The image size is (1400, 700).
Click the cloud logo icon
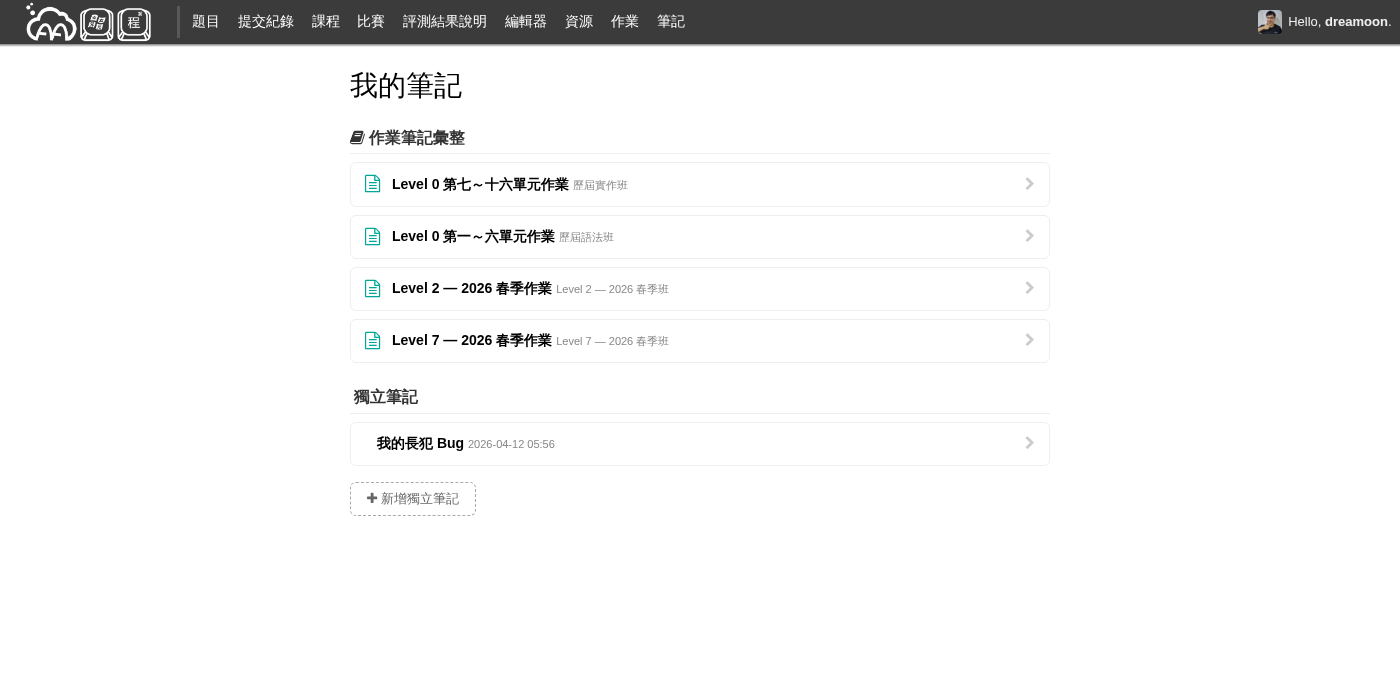click(x=50, y=22)
